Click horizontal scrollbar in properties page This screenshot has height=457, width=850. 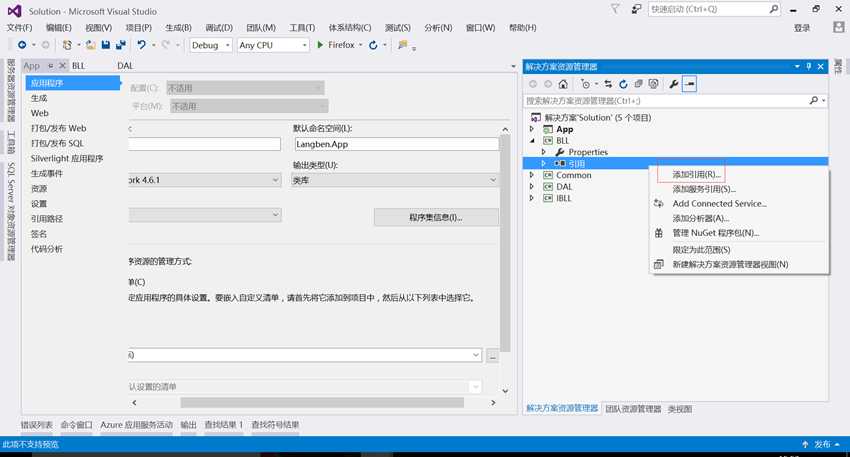pos(322,403)
